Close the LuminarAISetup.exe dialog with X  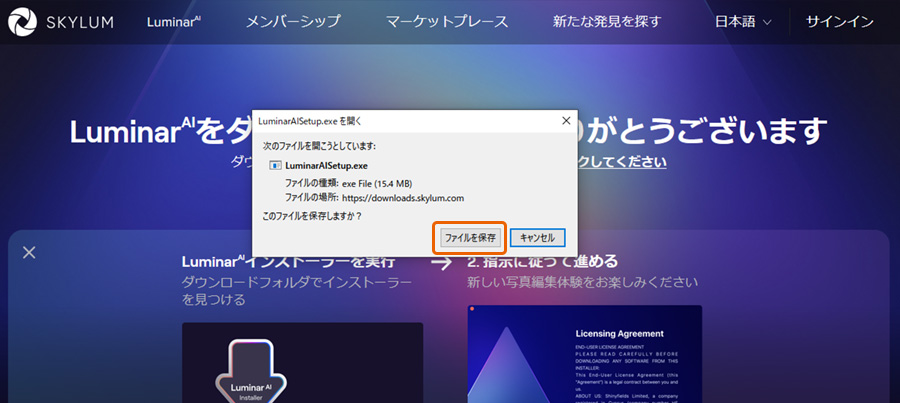pyautogui.click(x=566, y=121)
